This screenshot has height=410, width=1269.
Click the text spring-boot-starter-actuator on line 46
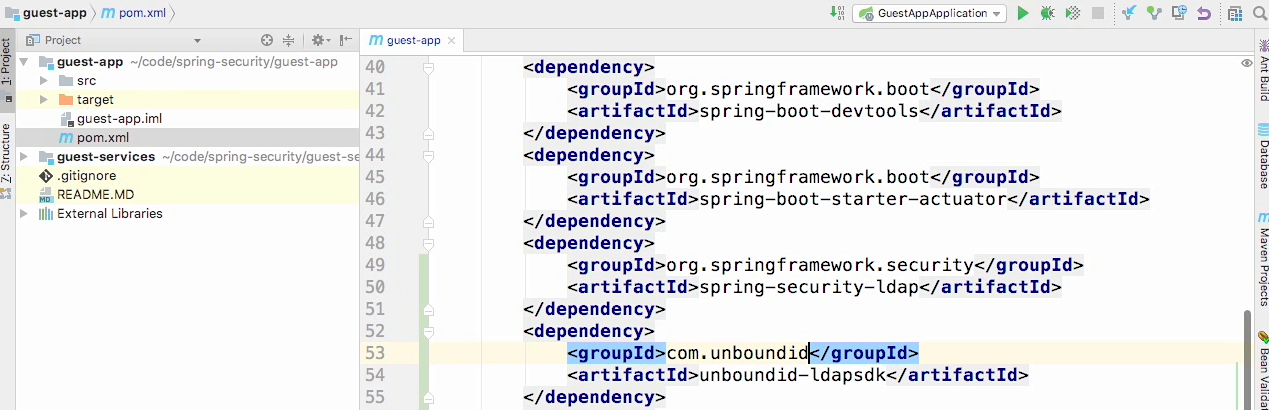(x=853, y=199)
